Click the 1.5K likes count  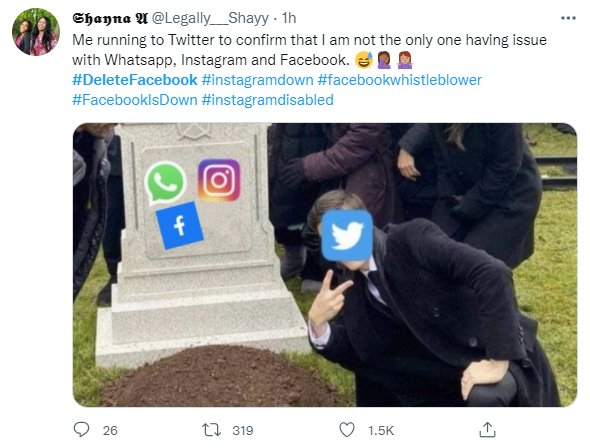click(x=381, y=430)
